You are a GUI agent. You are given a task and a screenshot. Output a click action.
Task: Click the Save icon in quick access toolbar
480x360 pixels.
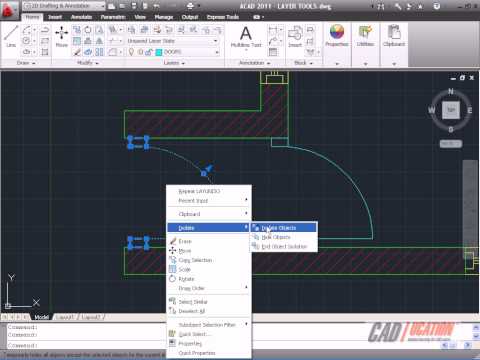134,6
